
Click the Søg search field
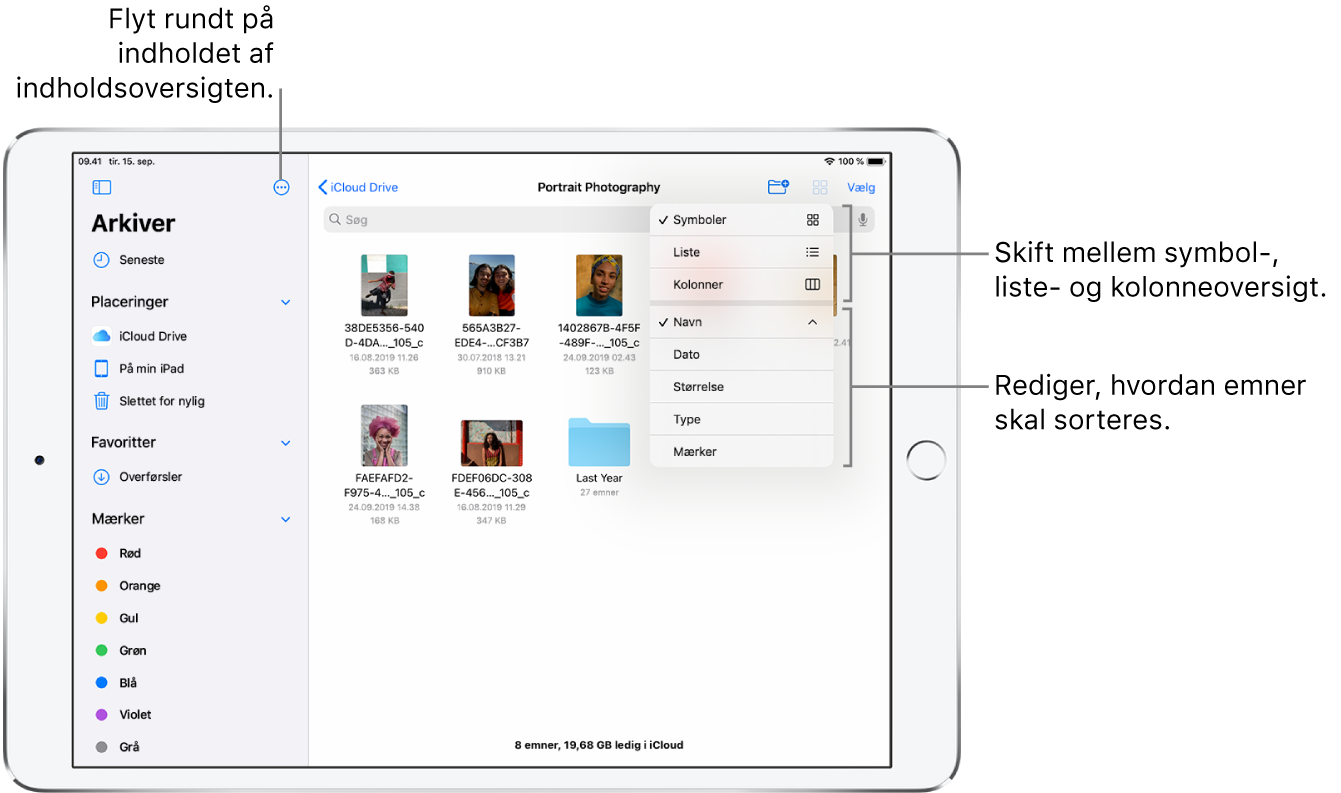tap(598, 219)
